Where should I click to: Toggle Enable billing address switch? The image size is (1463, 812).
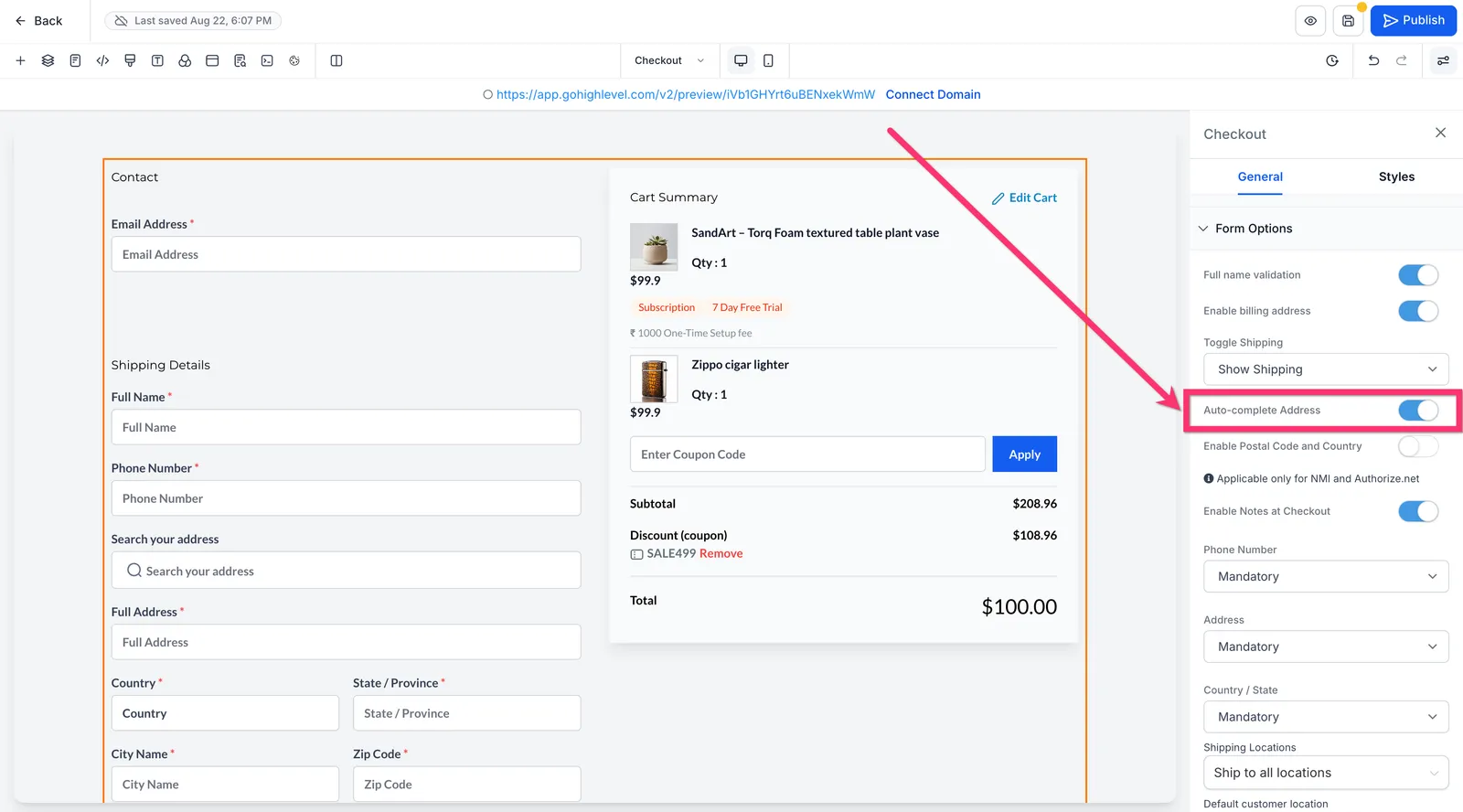[1418, 311]
